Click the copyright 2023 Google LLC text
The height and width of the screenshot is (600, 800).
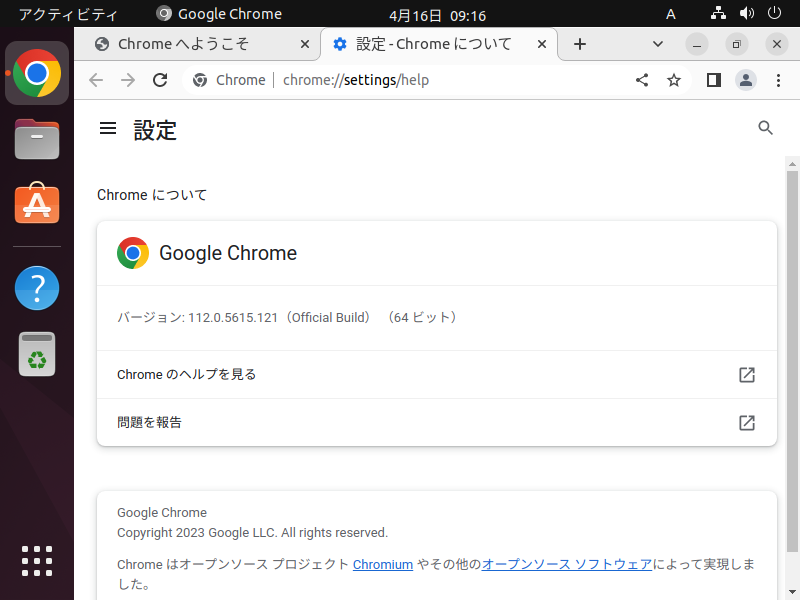point(253,533)
